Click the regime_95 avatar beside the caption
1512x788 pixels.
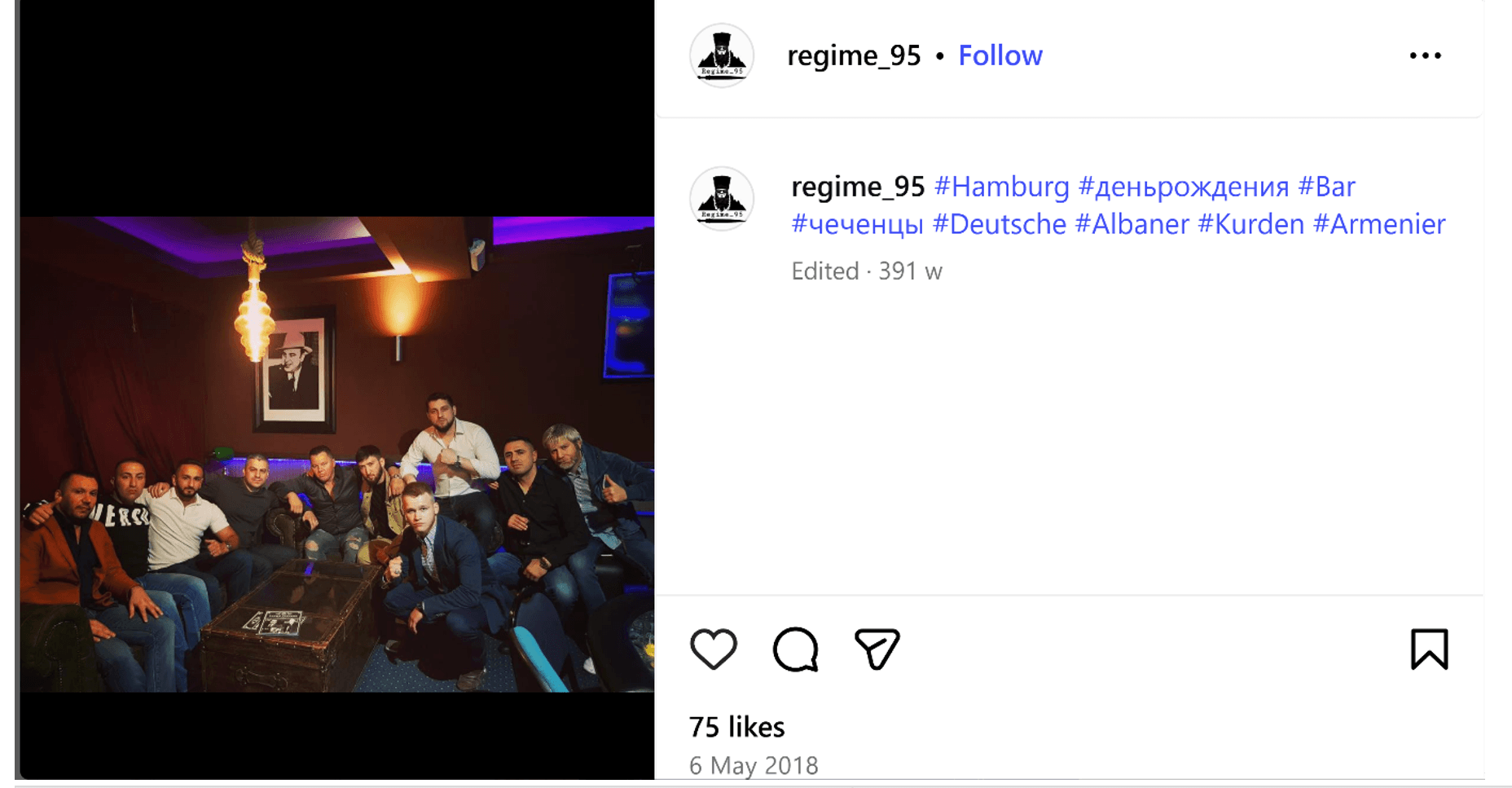coord(722,199)
